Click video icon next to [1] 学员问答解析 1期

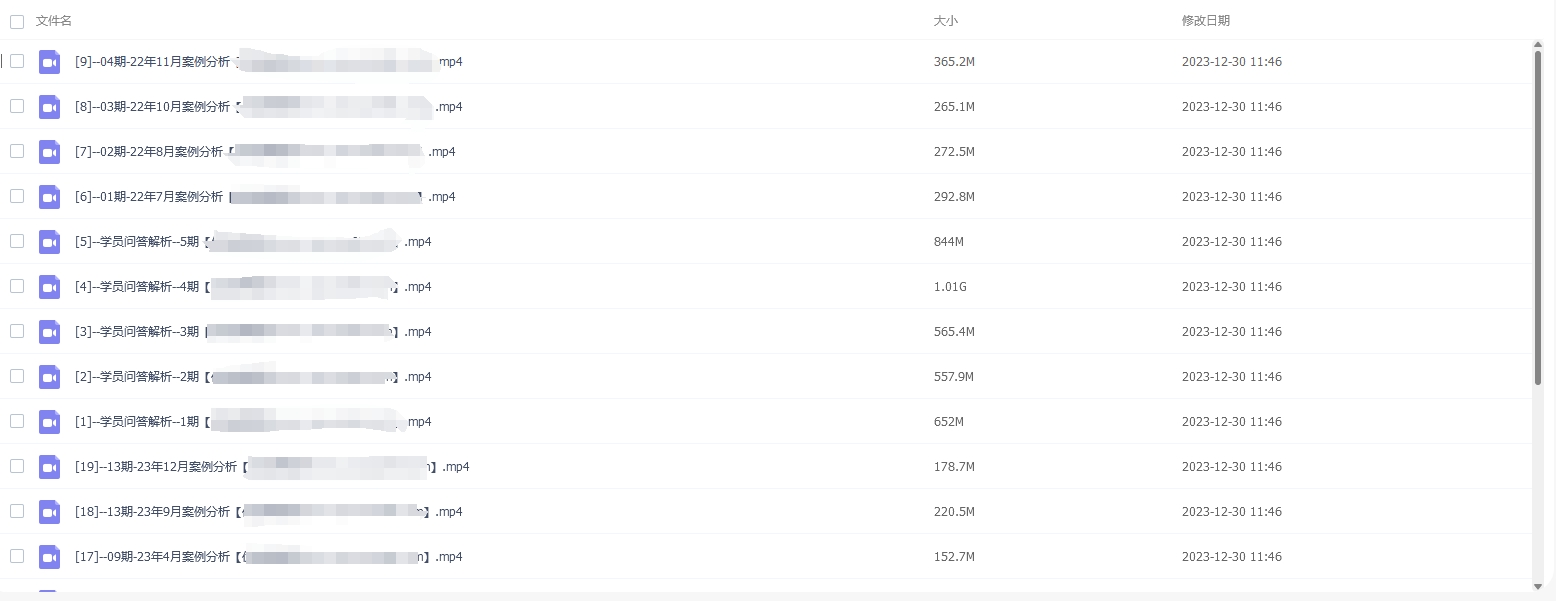click(x=49, y=422)
